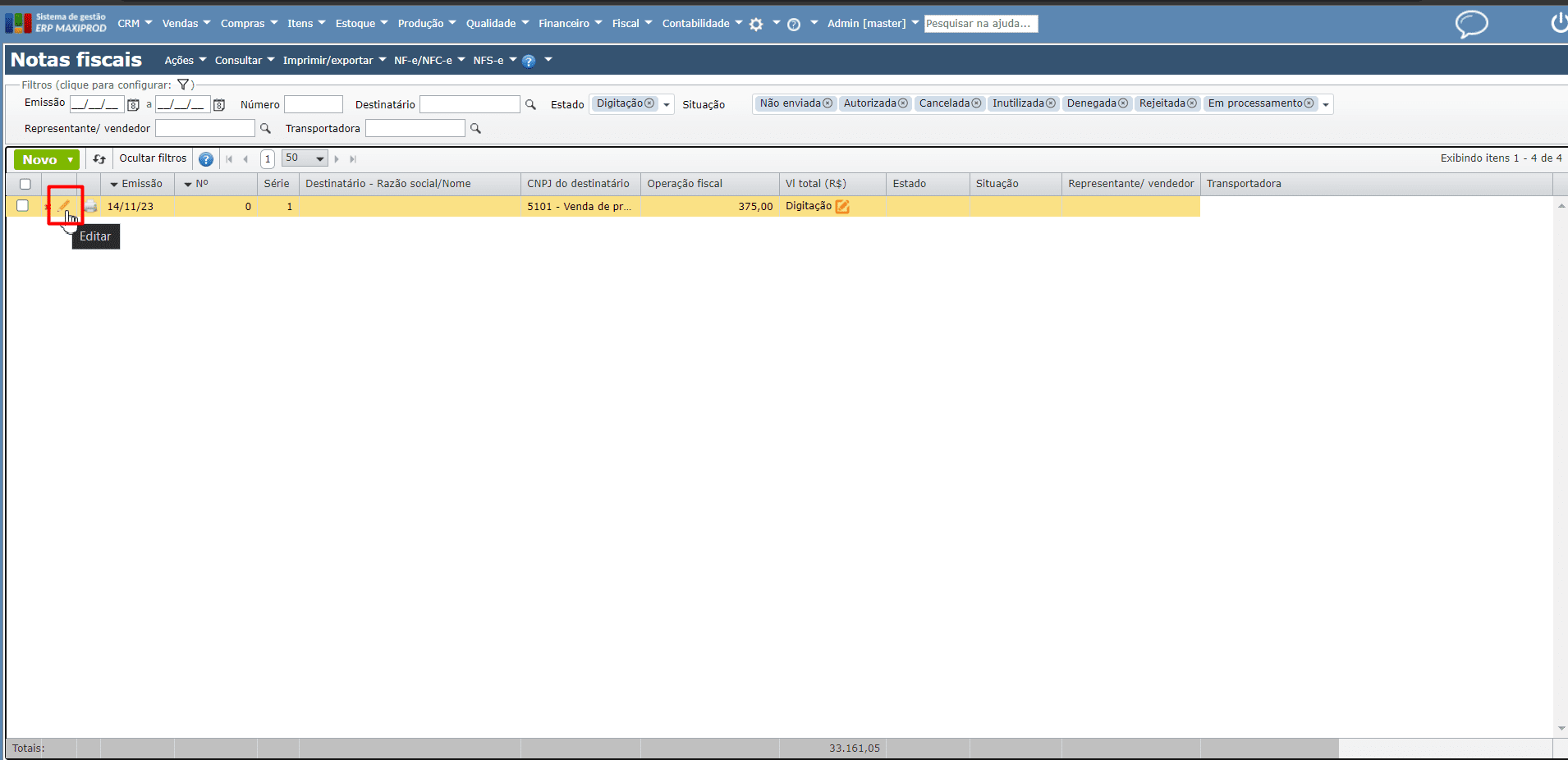Image resolution: width=1568 pixels, height=760 pixels.
Task: Click the Operação fiscal column header
Action: click(709, 184)
